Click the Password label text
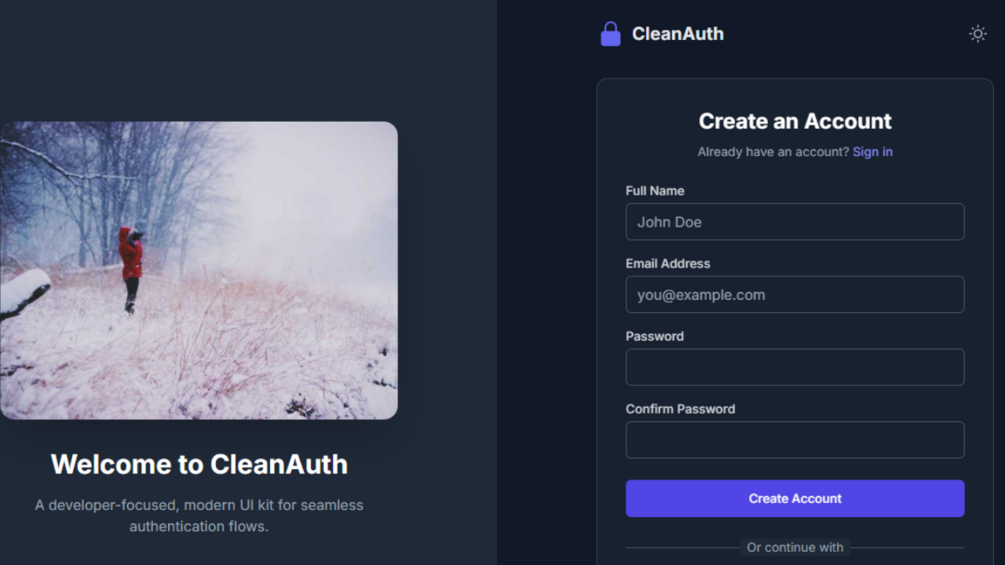Viewport: 1005px width, 565px height. pos(654,336)
